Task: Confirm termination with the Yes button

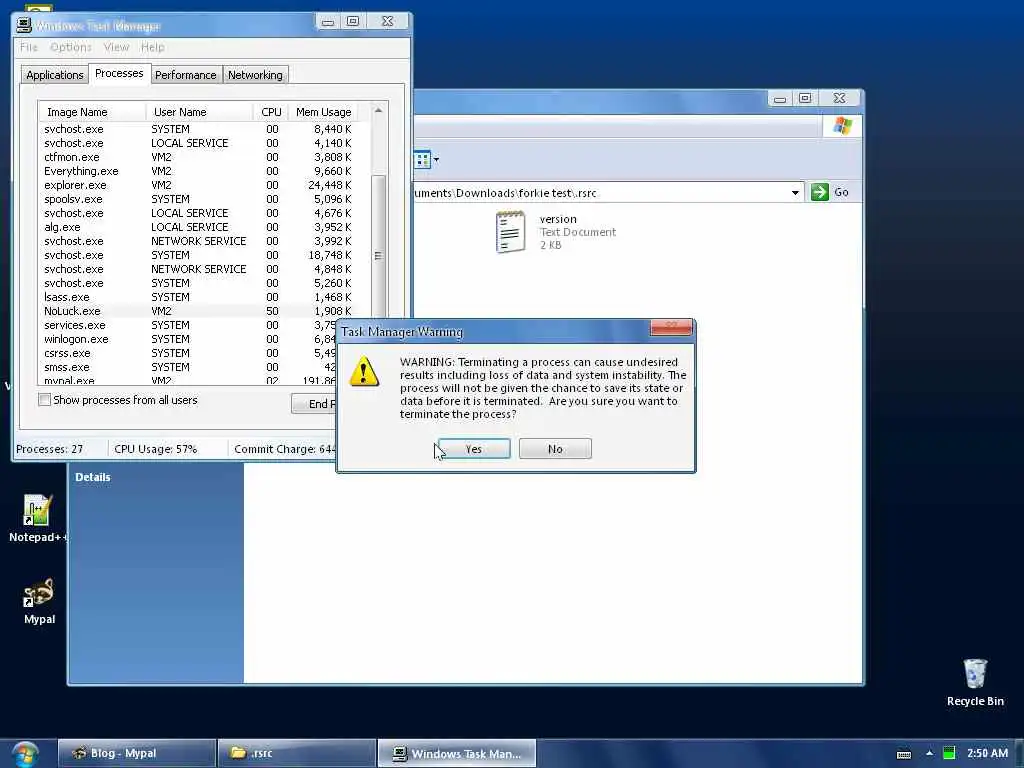Action: tap(474, 449)
